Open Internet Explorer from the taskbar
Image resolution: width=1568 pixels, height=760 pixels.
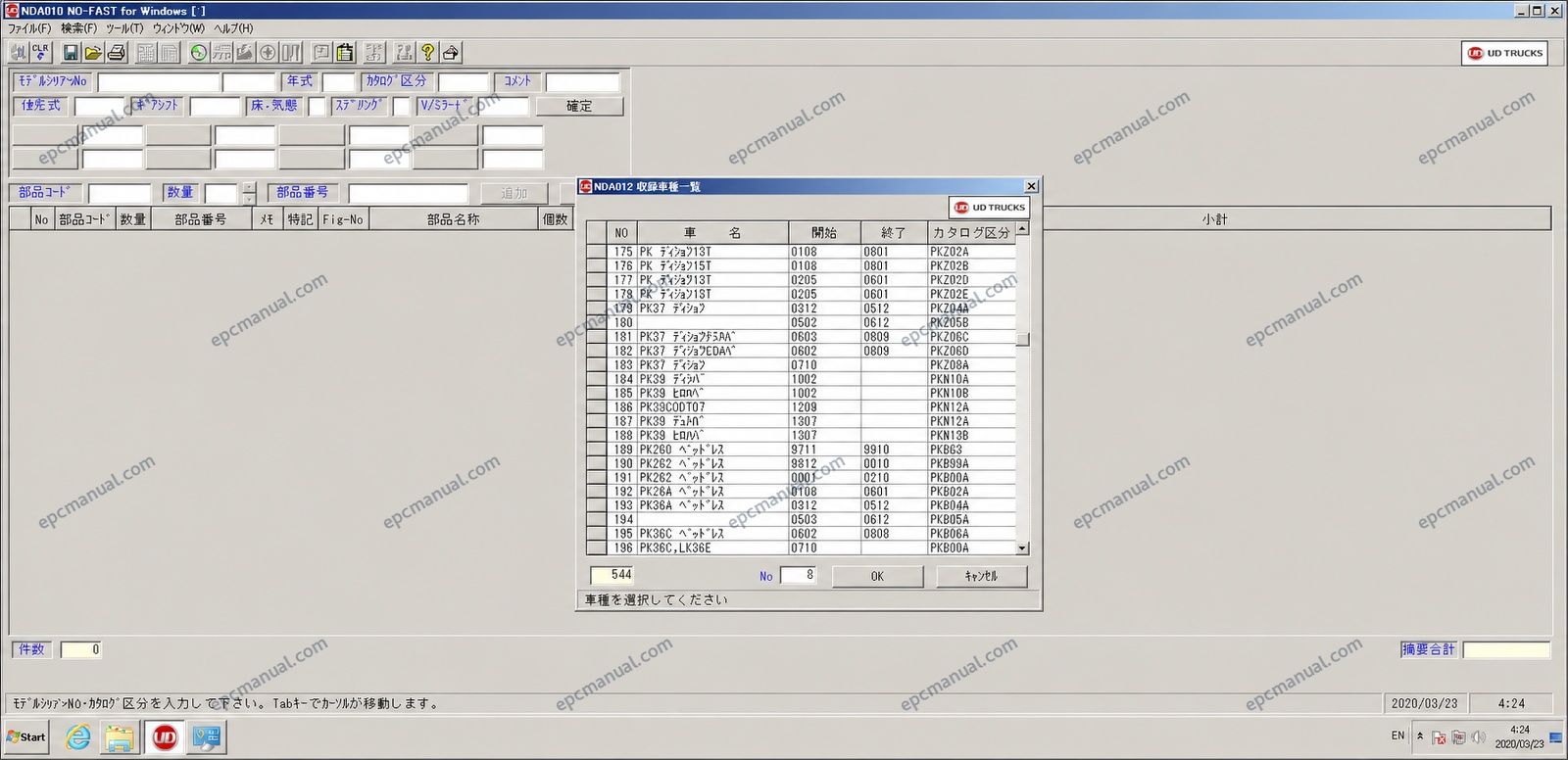tap(78, 737)
